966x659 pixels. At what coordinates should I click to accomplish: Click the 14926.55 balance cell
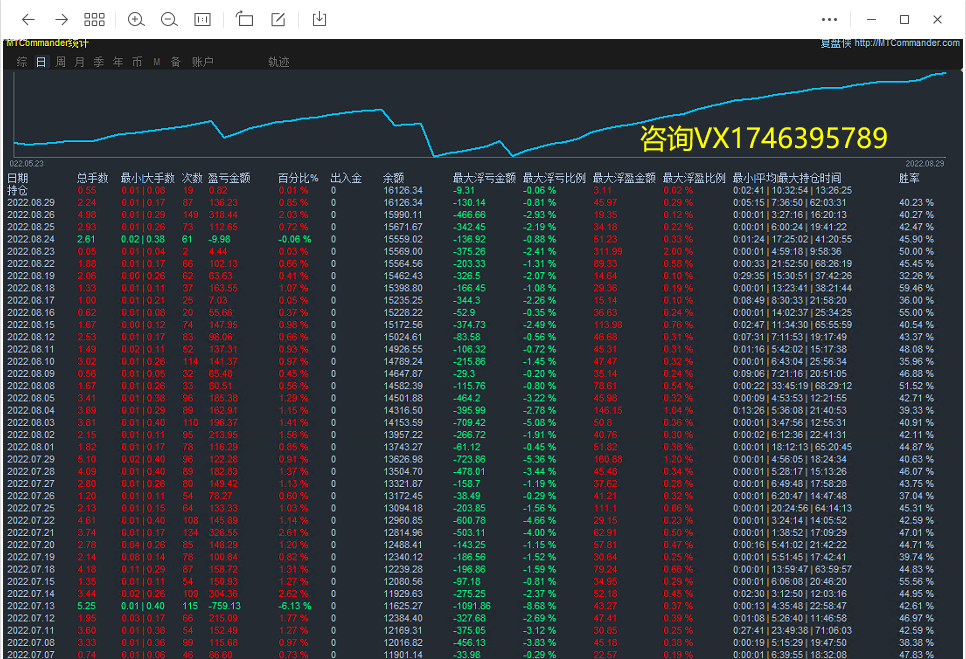point(403,349)
